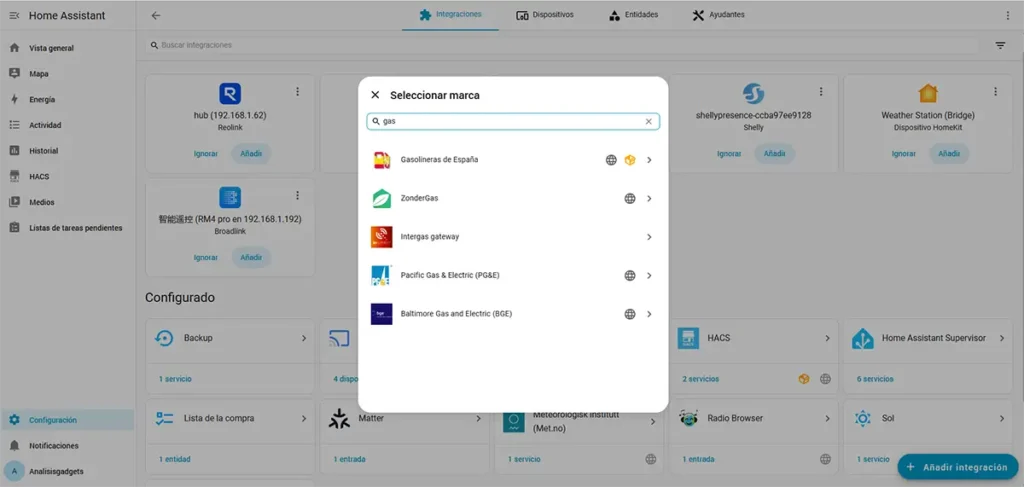Switch to the Dispositivos tab
The height and width of the screenshot is (487, 1024).
click(545, 15)
